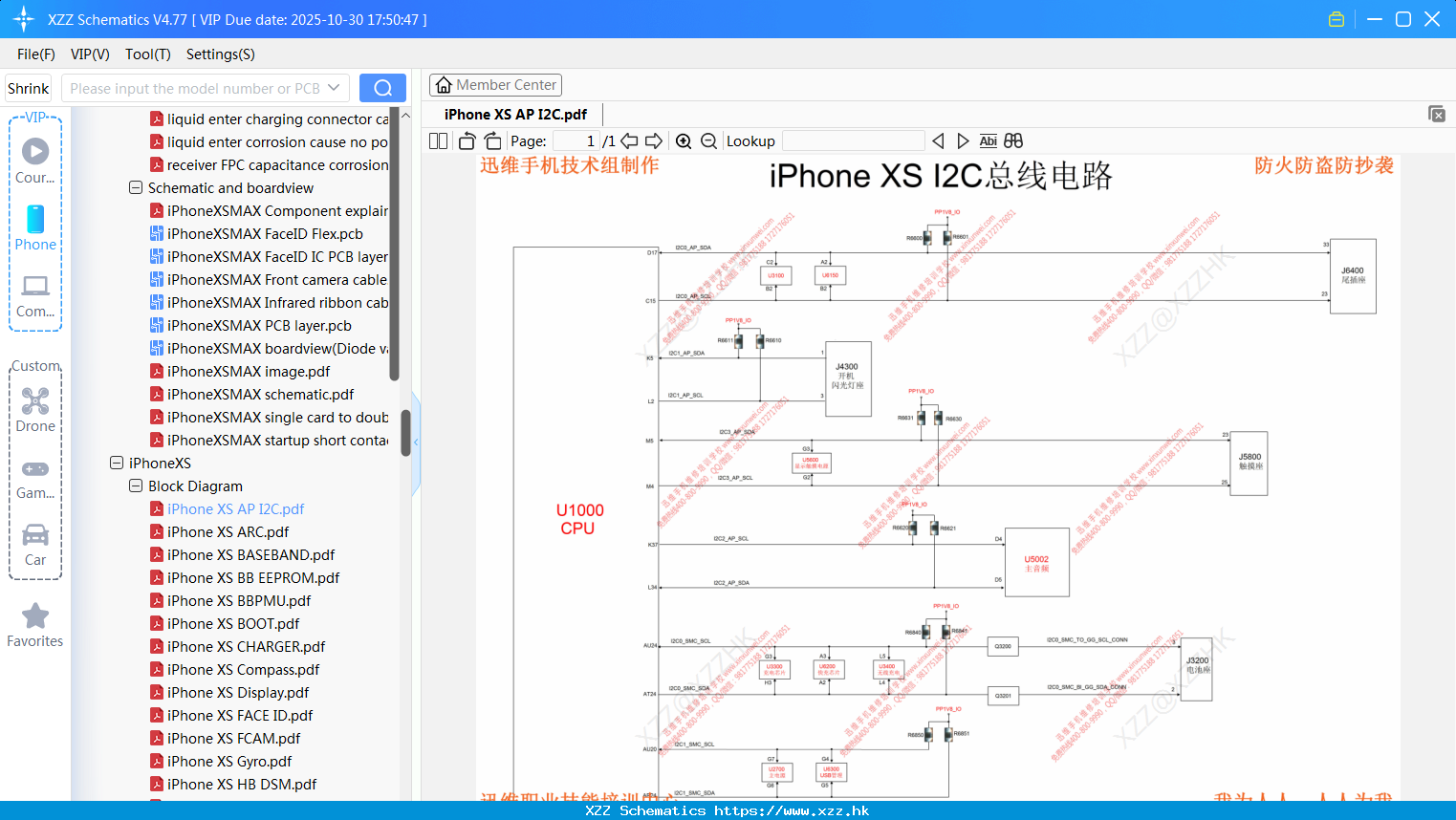Open iPhone XS FCAM.pdf
This screenshot has height=820, width=1456.
[x=233, y=739]
